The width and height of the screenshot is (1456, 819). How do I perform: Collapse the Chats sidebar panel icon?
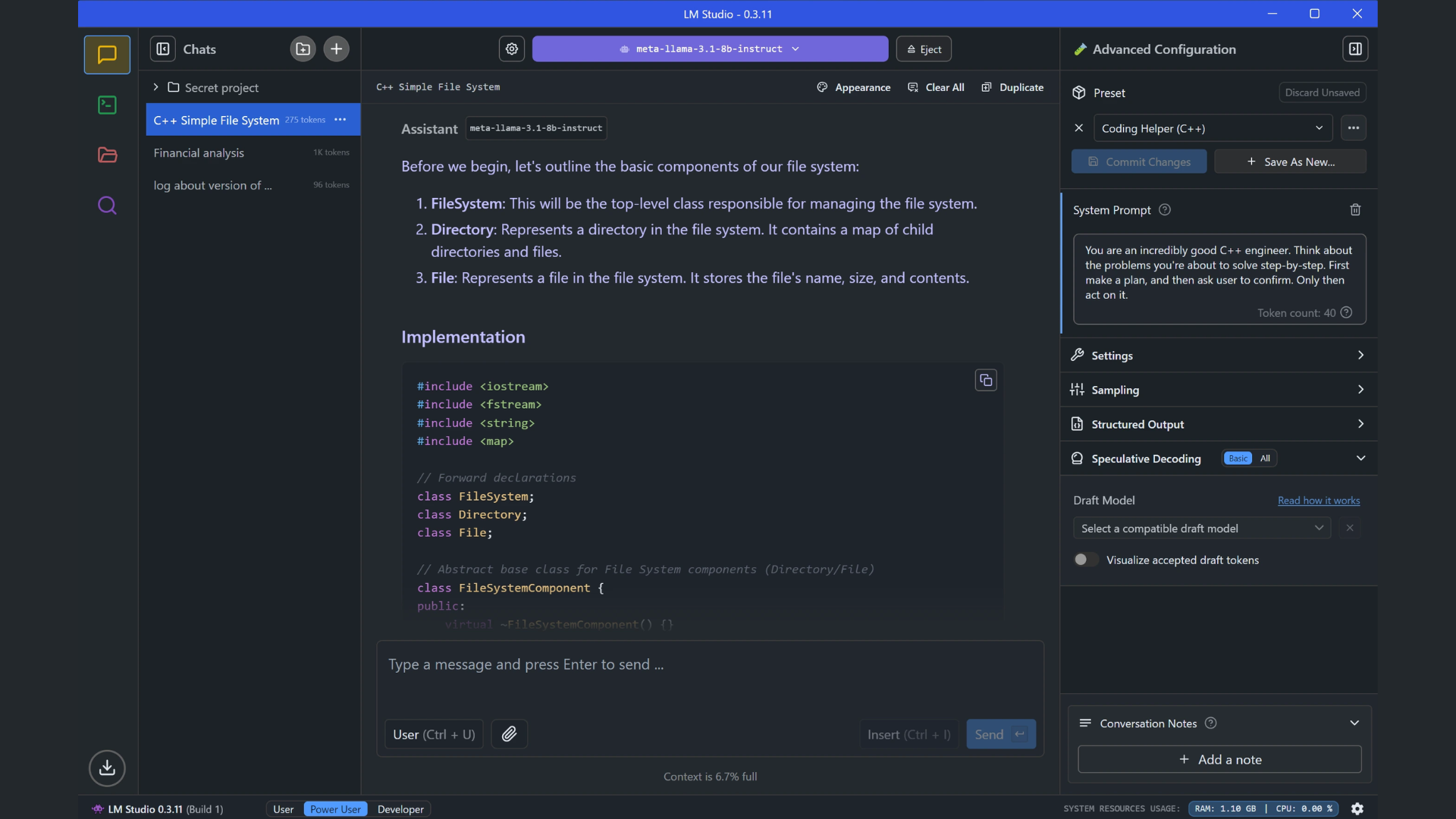162,49
